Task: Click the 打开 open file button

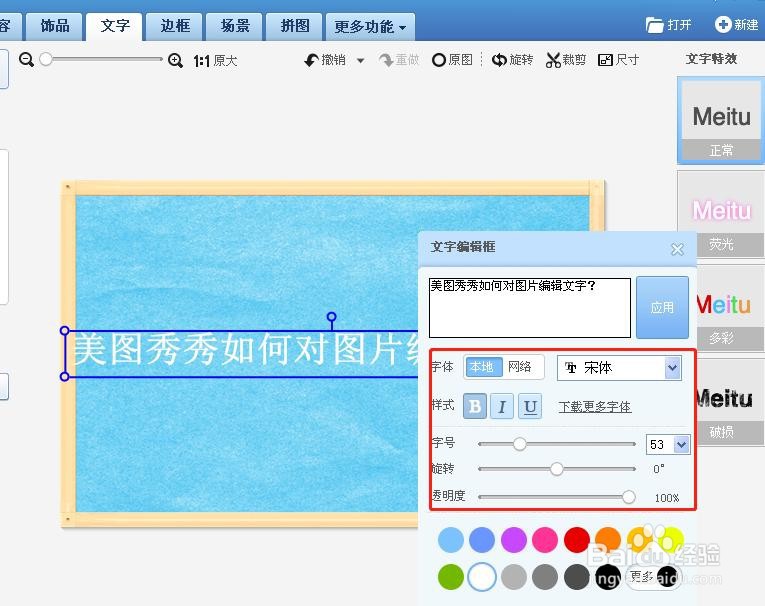Action: point(668,24)
